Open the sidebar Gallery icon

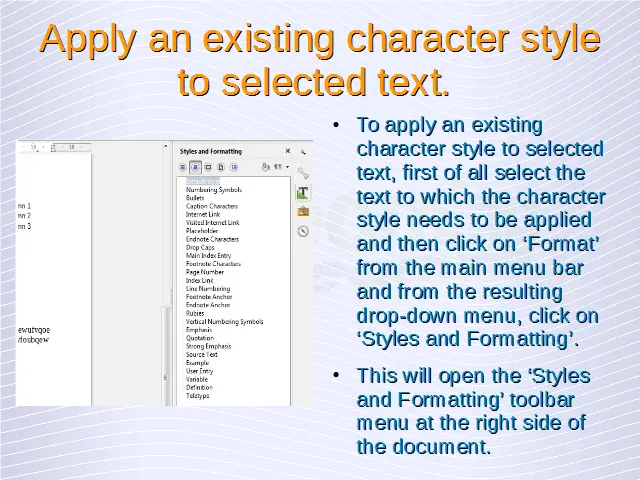coord(302,212)
